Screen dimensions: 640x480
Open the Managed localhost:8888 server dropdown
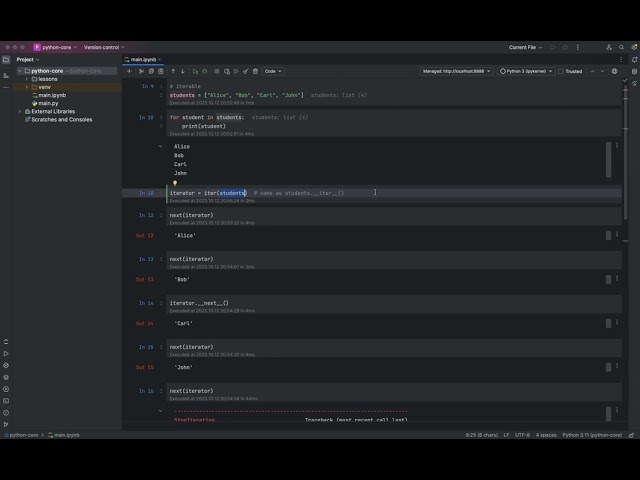456,71
